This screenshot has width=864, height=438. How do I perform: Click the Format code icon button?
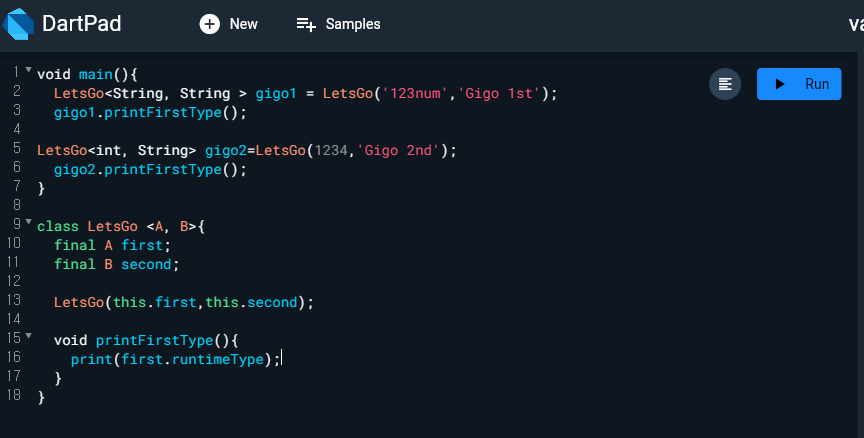[725, 84]
